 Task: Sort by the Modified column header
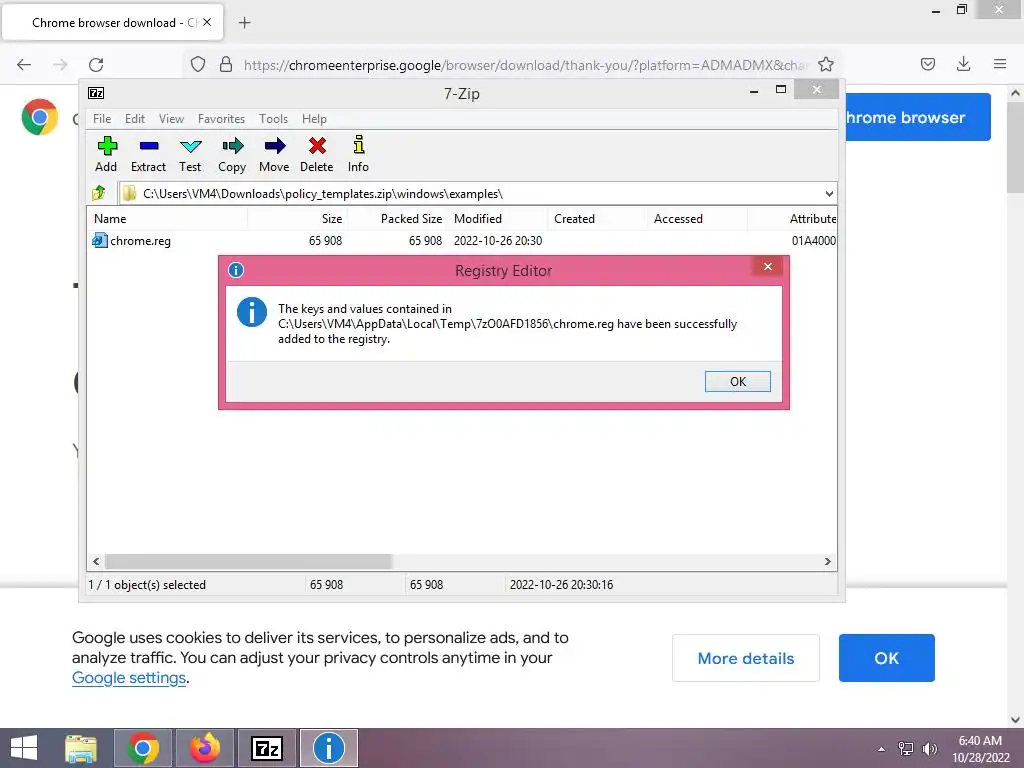(498, 219)
